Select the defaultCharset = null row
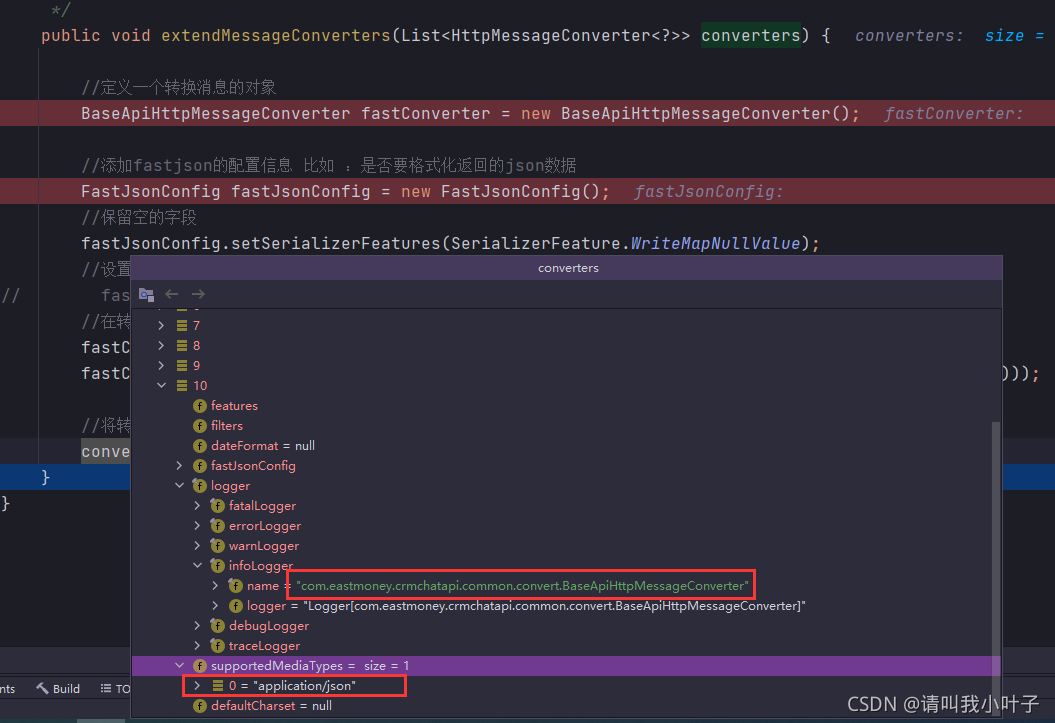This screenshot has width=1055, height=723. tap(562, 706)
